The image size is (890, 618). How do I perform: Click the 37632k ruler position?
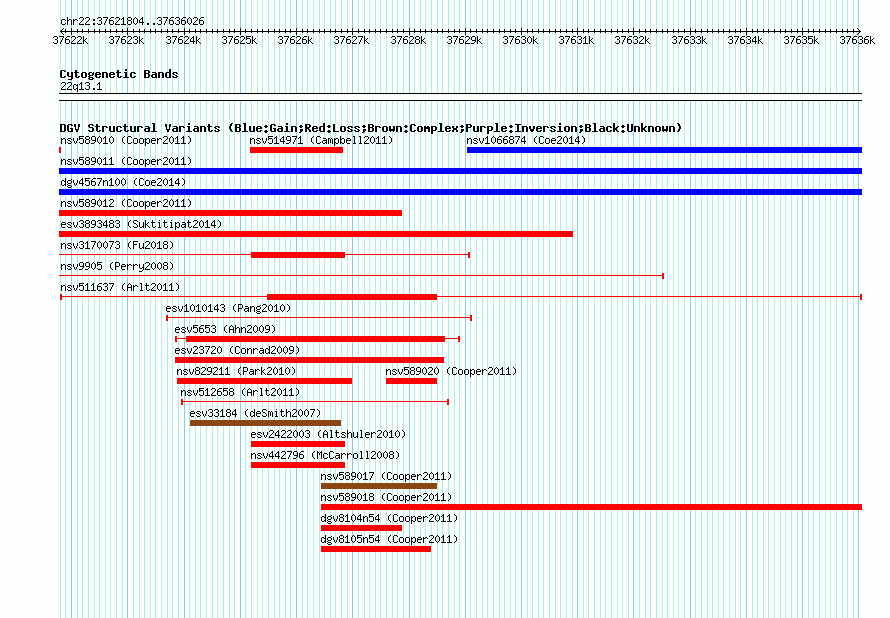pyautogui.click(x=632, y=40)
